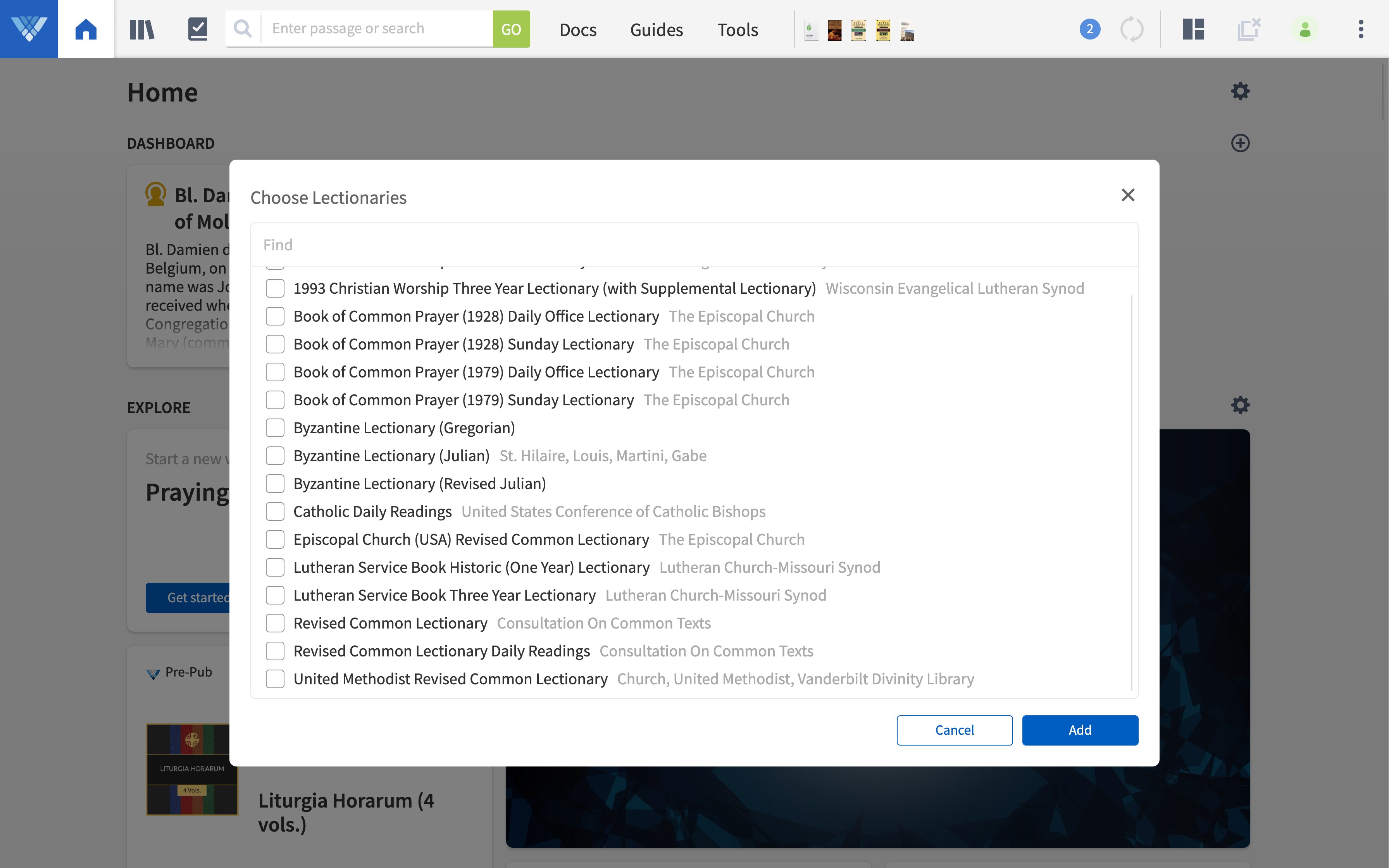
Task: Click the green GO button
Action: point(511,29)
